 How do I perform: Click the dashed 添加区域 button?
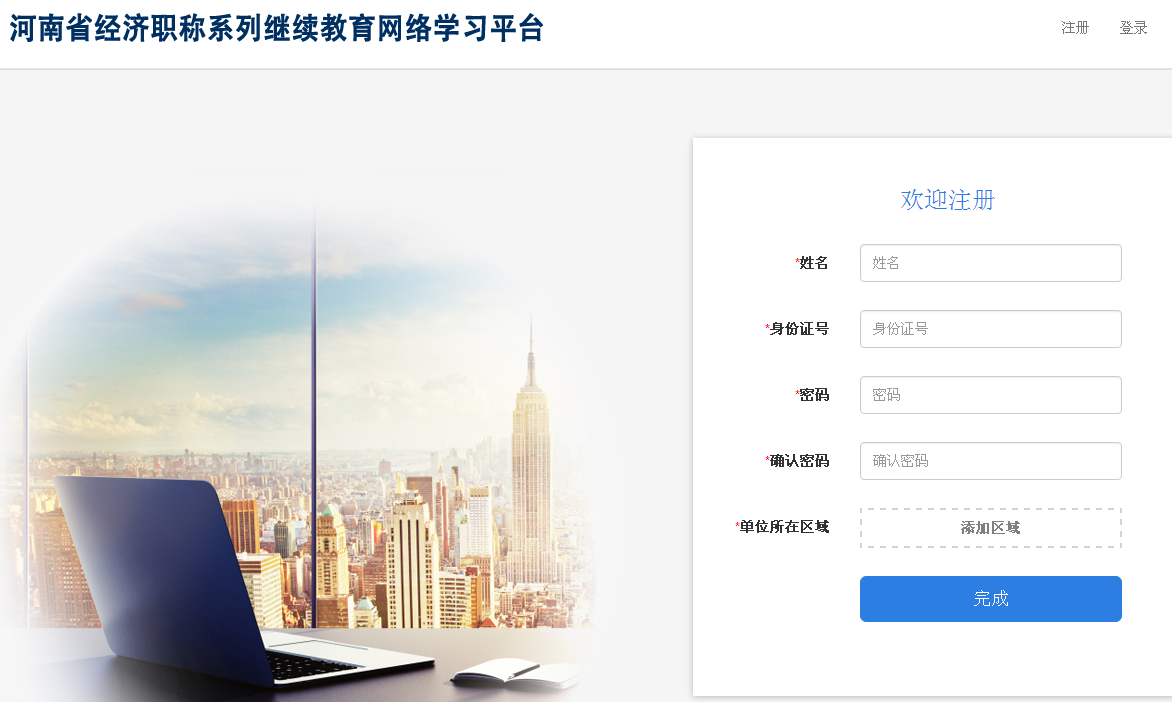[990, 528]
